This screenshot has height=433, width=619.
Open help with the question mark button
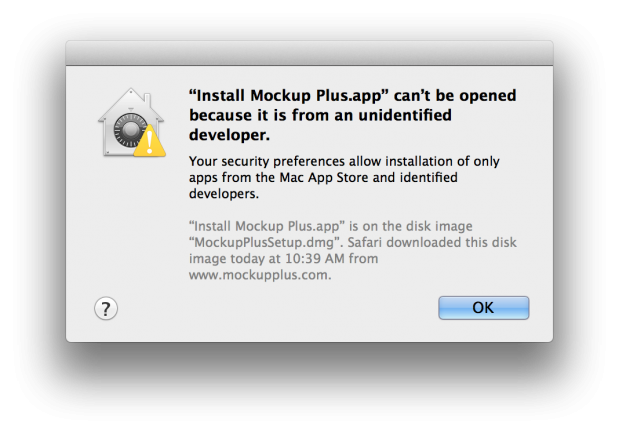click(106, 308)
